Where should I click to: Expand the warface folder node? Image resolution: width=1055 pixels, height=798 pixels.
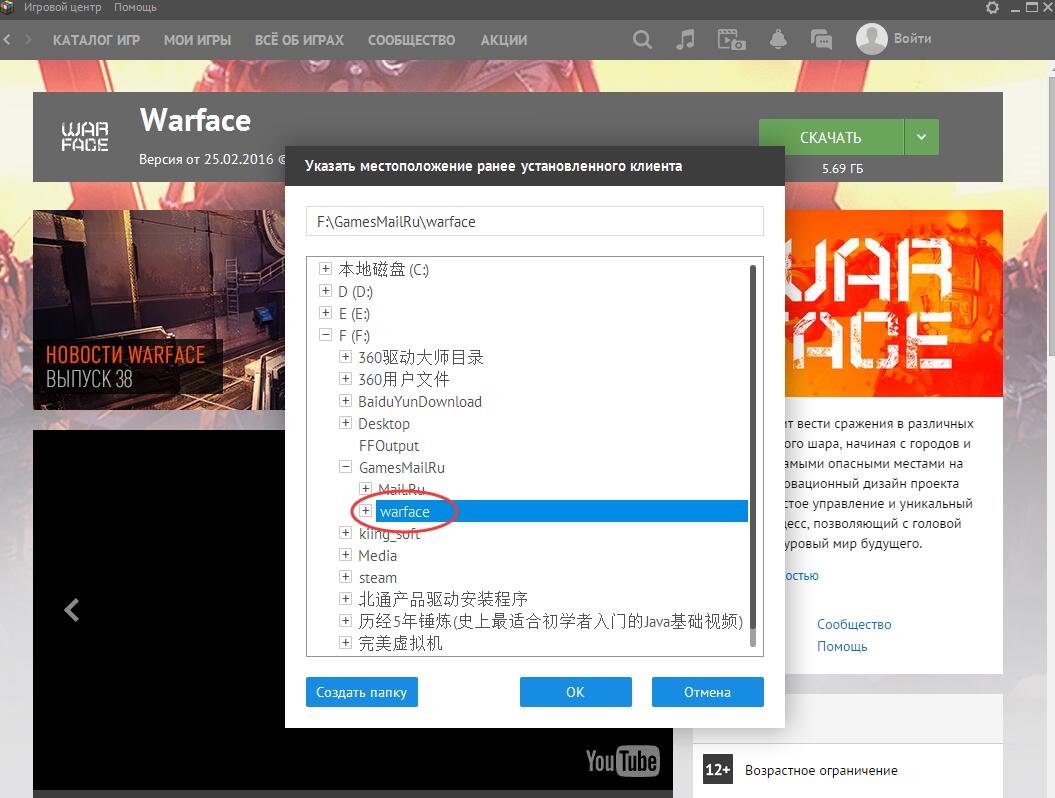(x=365, y=511)
